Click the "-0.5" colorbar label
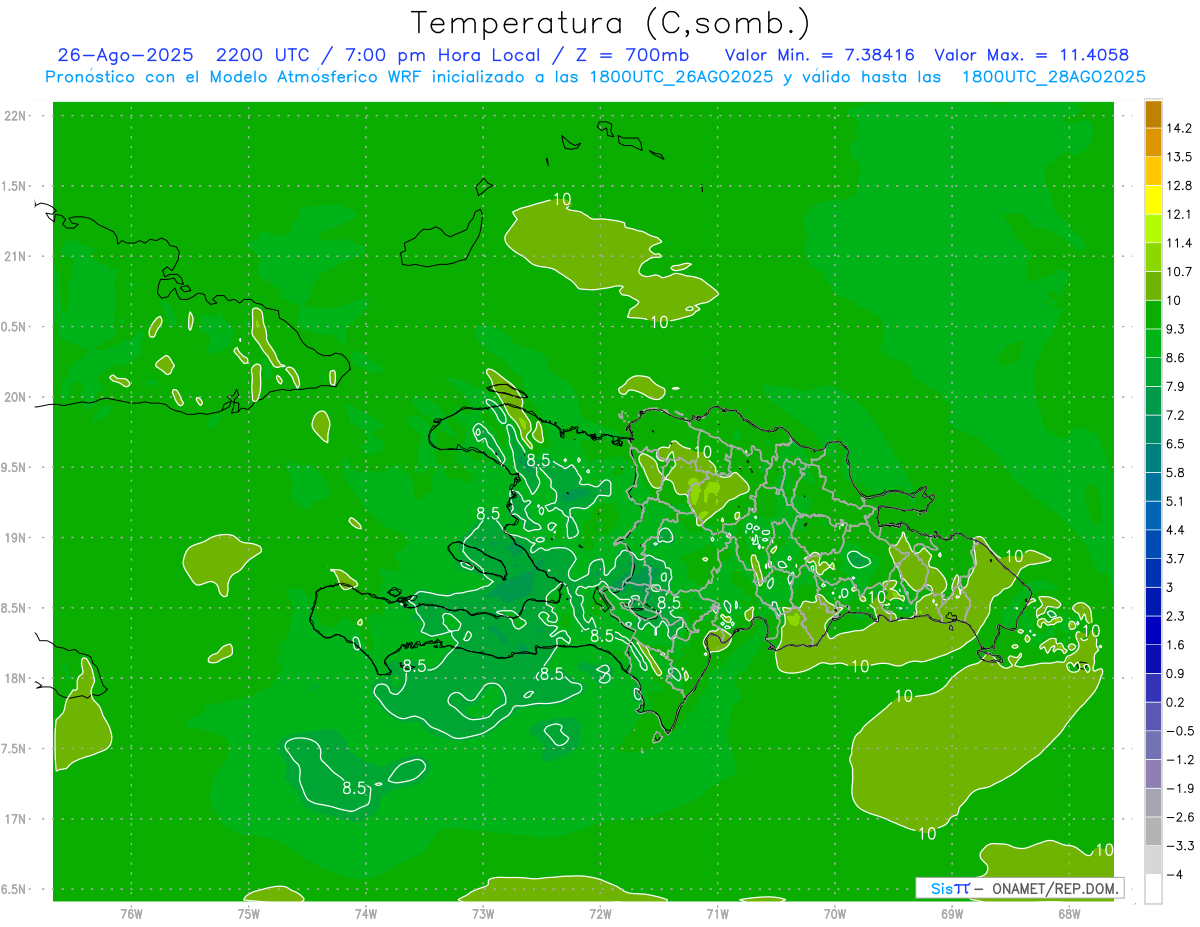 tap(1180, 731)
